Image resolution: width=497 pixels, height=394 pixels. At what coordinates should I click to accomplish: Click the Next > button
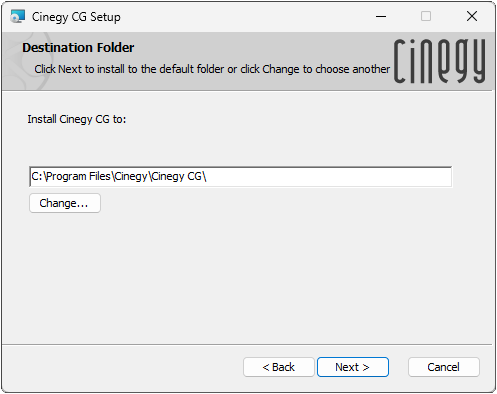[353, 367]
